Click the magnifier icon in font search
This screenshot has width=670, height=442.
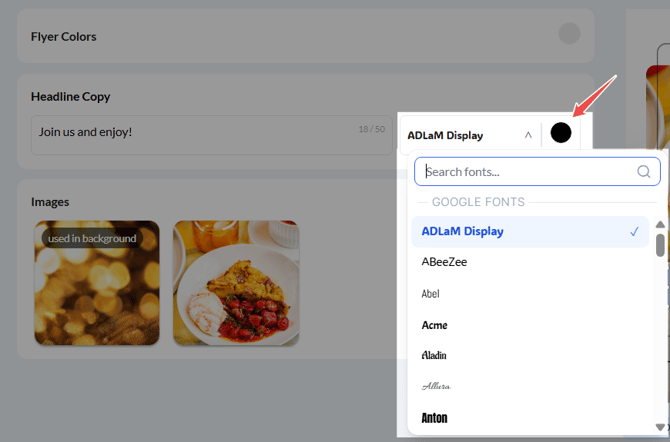pos(644,171)
